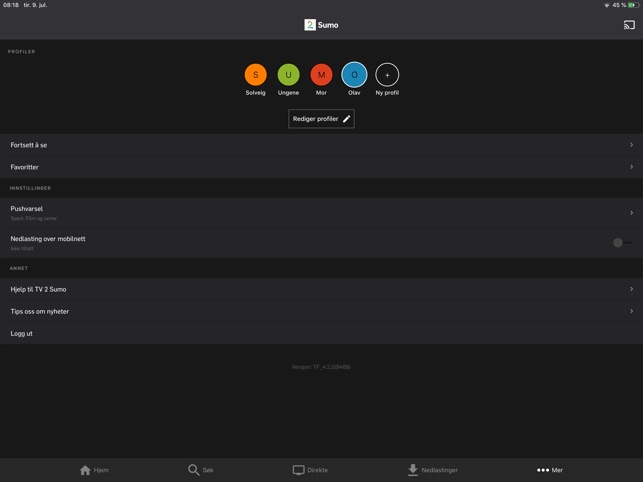Add a new profile with plus icon
643x482 pixels.
coord(387,75)
